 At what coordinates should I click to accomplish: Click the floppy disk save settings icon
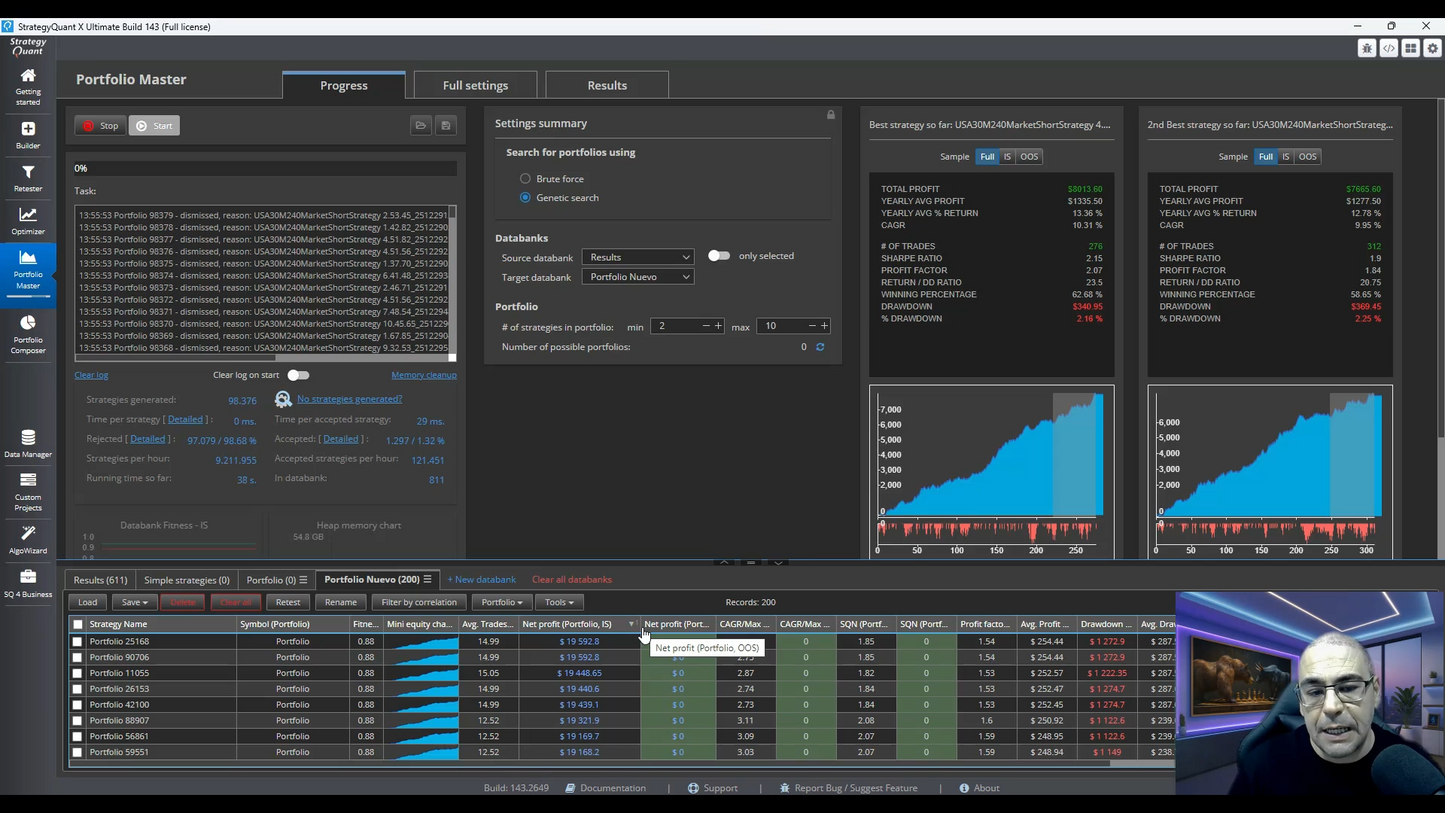point(446,126)
